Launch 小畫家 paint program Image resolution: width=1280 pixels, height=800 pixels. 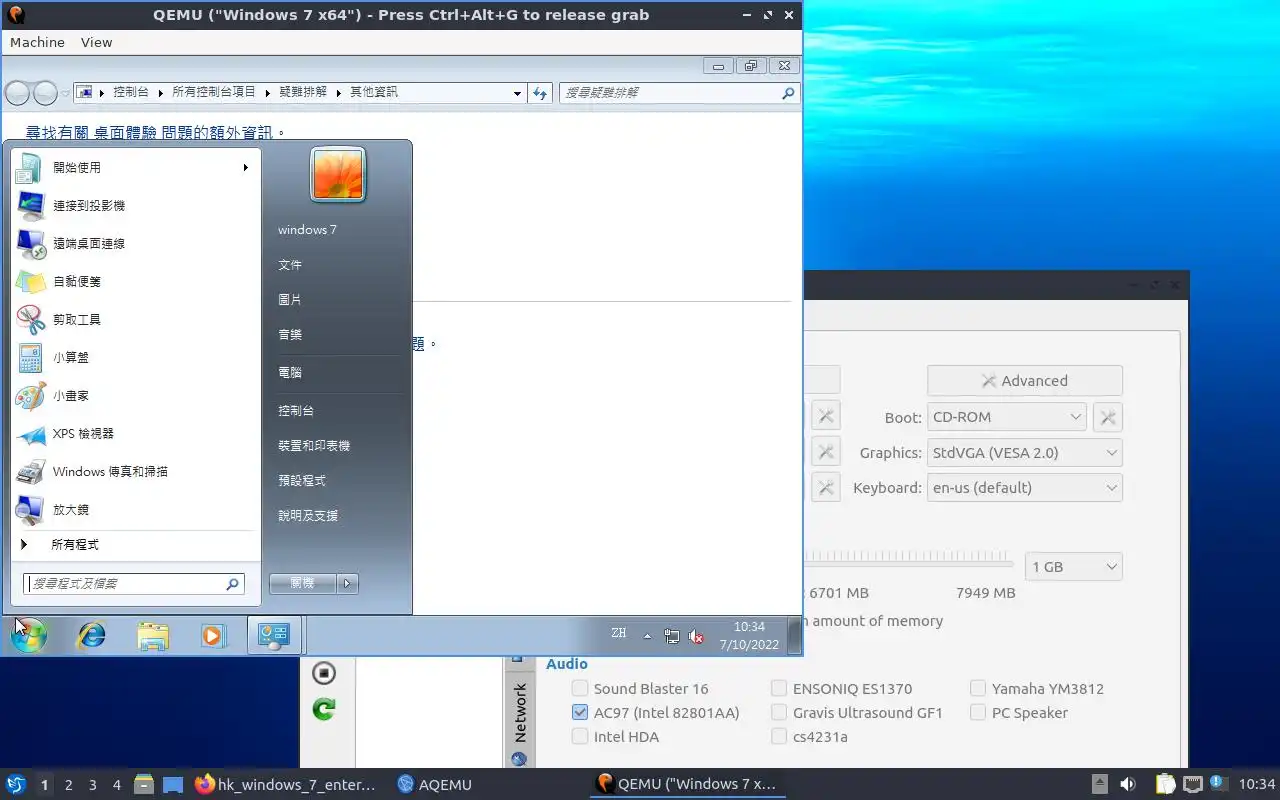(x=134, y=396)
